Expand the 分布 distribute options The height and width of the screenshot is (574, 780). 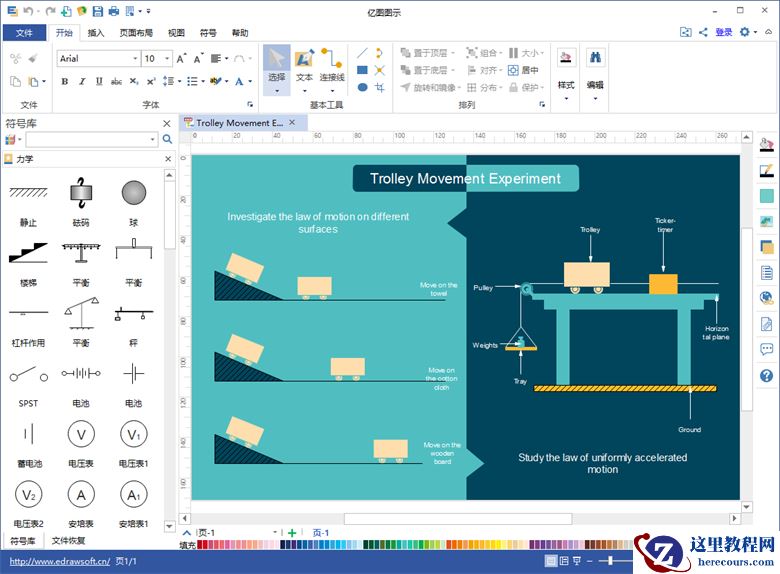tap(485, 88)
